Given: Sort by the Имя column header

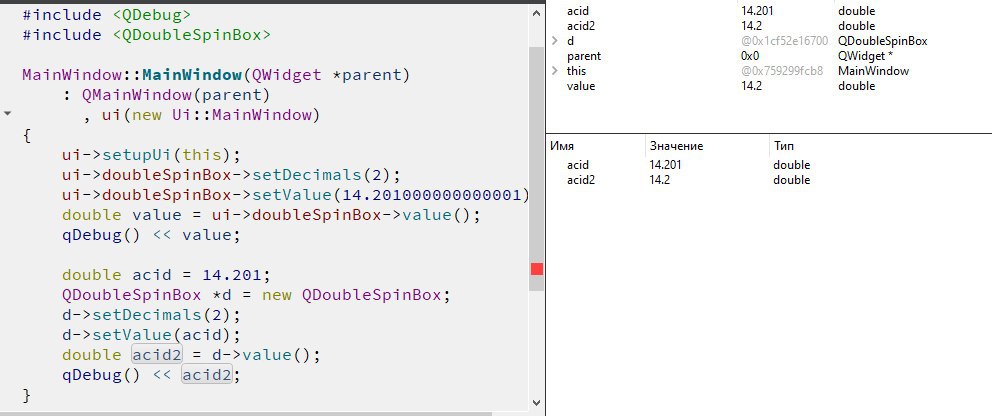Looking at the screenshot, I should [x=562, y=146].
